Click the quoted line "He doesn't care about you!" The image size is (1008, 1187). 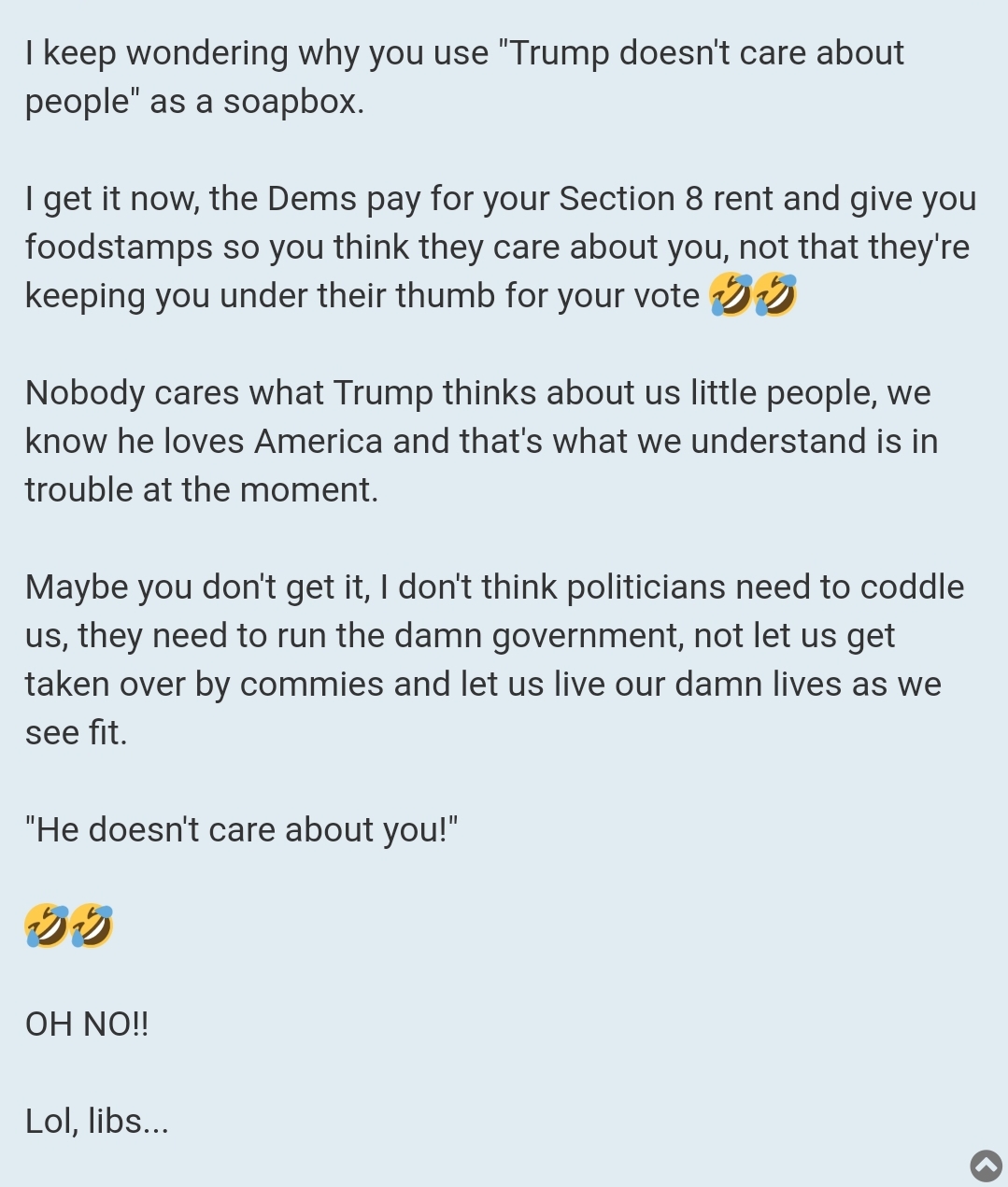241,829
